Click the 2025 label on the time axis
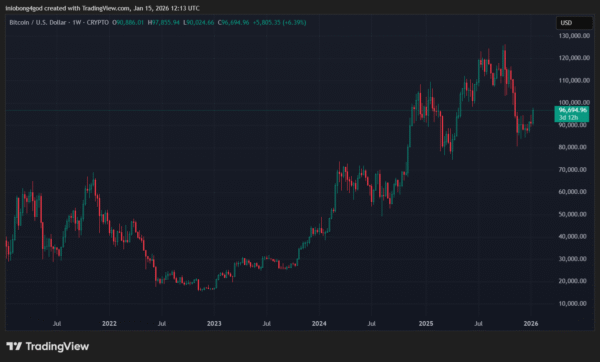The height and width of the screenshot is (362, 600). click(426, 324)
